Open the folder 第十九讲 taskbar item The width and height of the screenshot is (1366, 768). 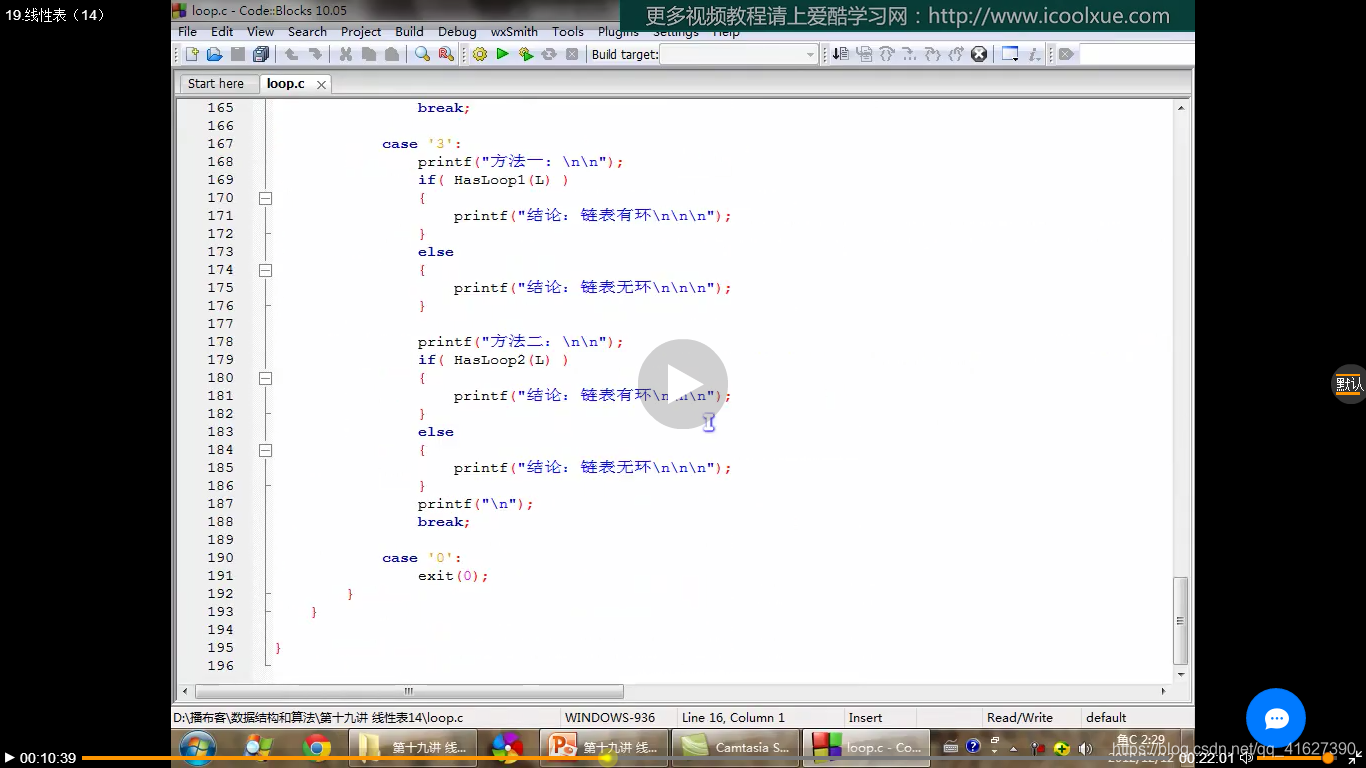click(412, 747)
